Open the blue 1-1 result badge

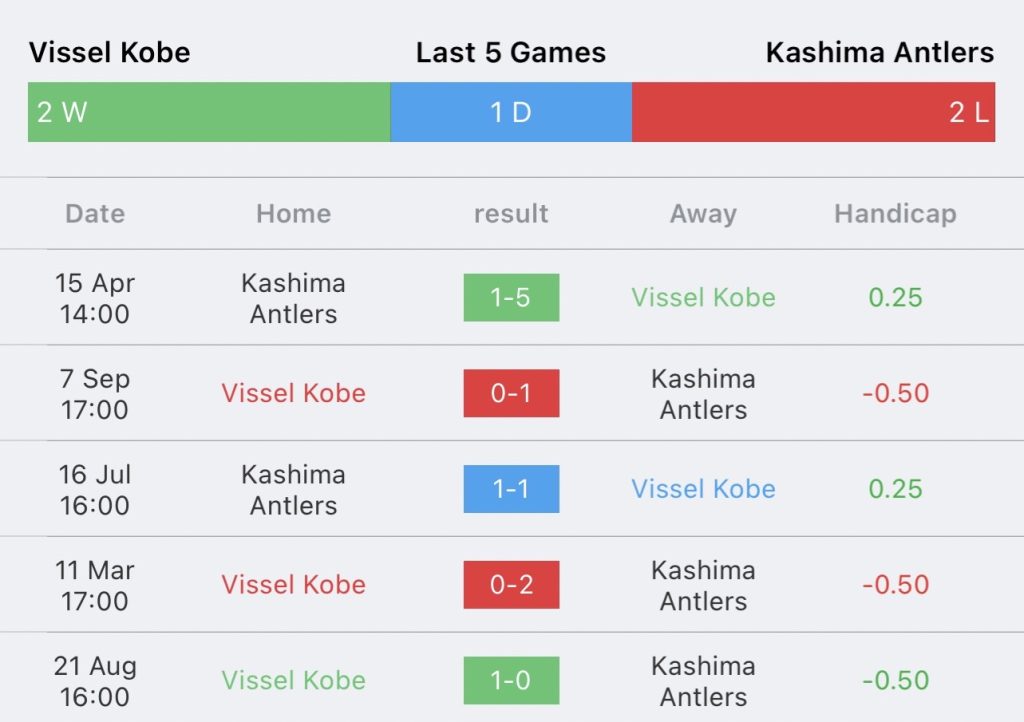pos(511,489)
